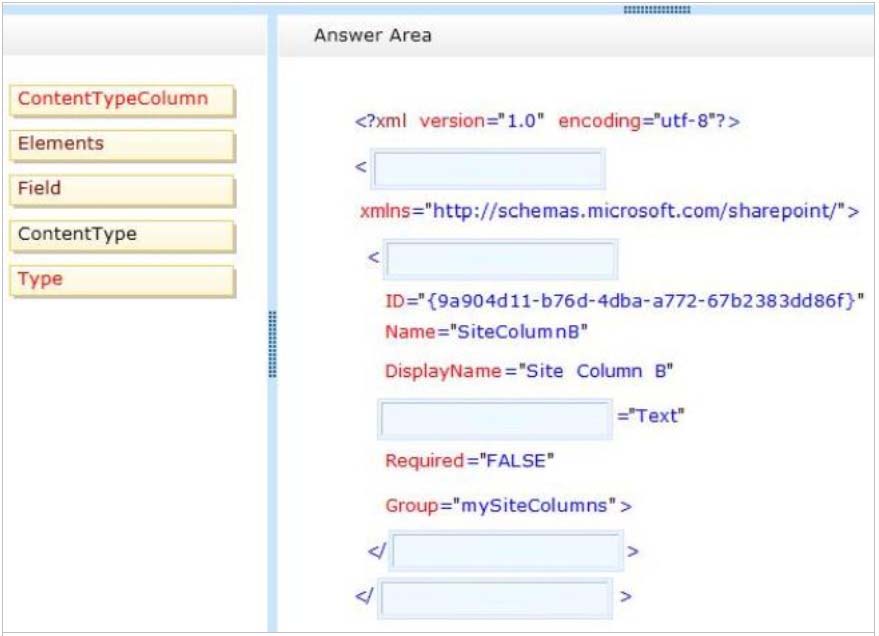879x636 pixels.
Task: Click the Group="mySiteColumns" attribute
Action: (x=507, y=506)
